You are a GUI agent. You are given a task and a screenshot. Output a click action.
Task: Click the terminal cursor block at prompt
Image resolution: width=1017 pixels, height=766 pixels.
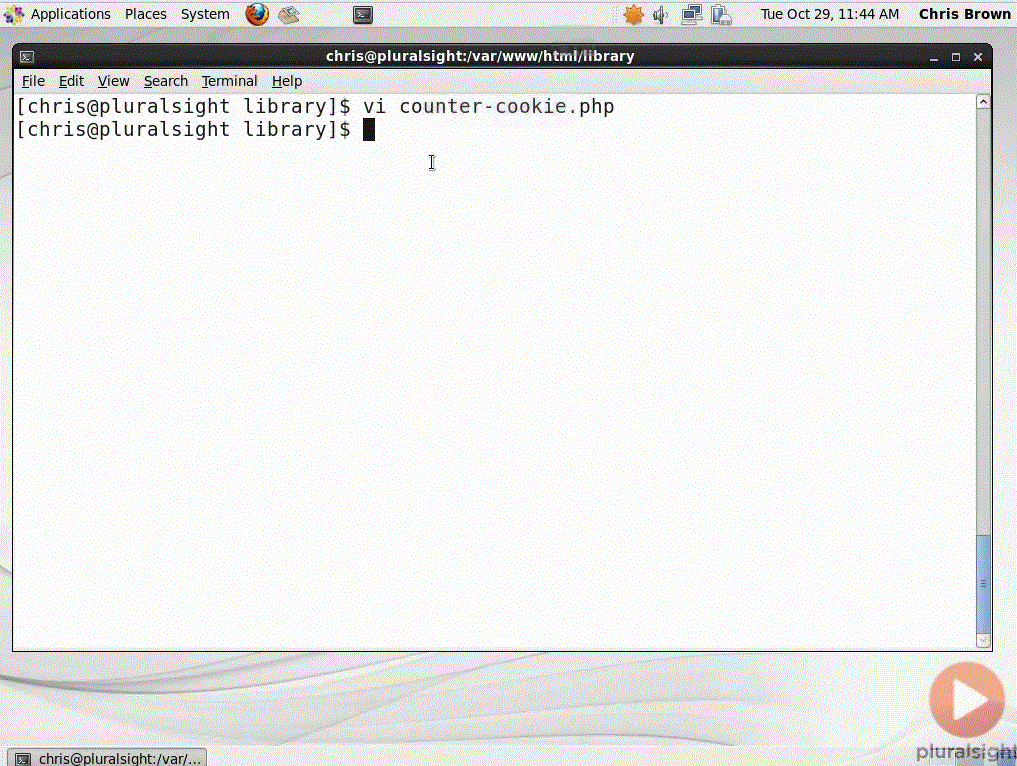(368, 129)
